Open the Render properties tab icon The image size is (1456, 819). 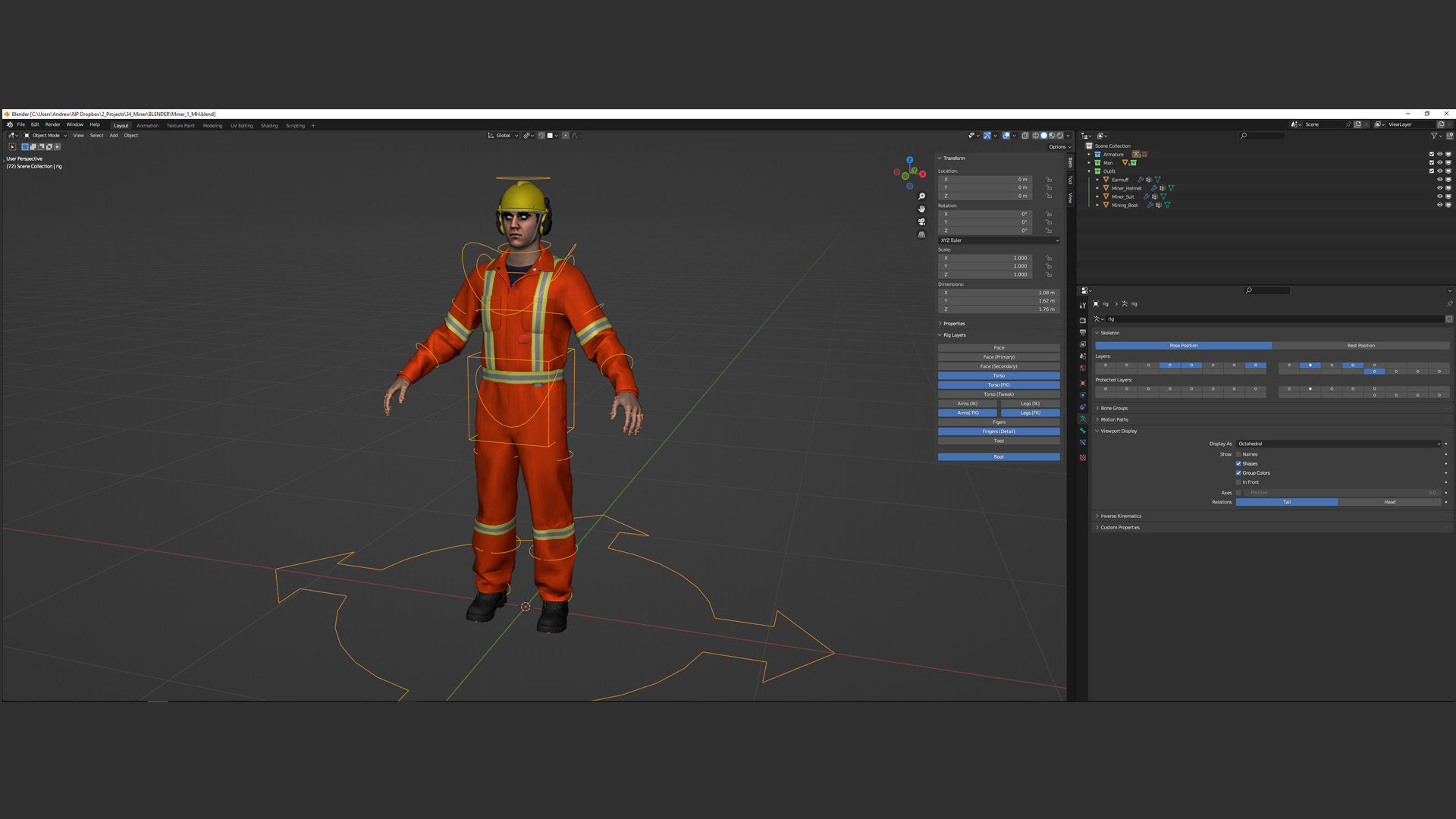1082,320
